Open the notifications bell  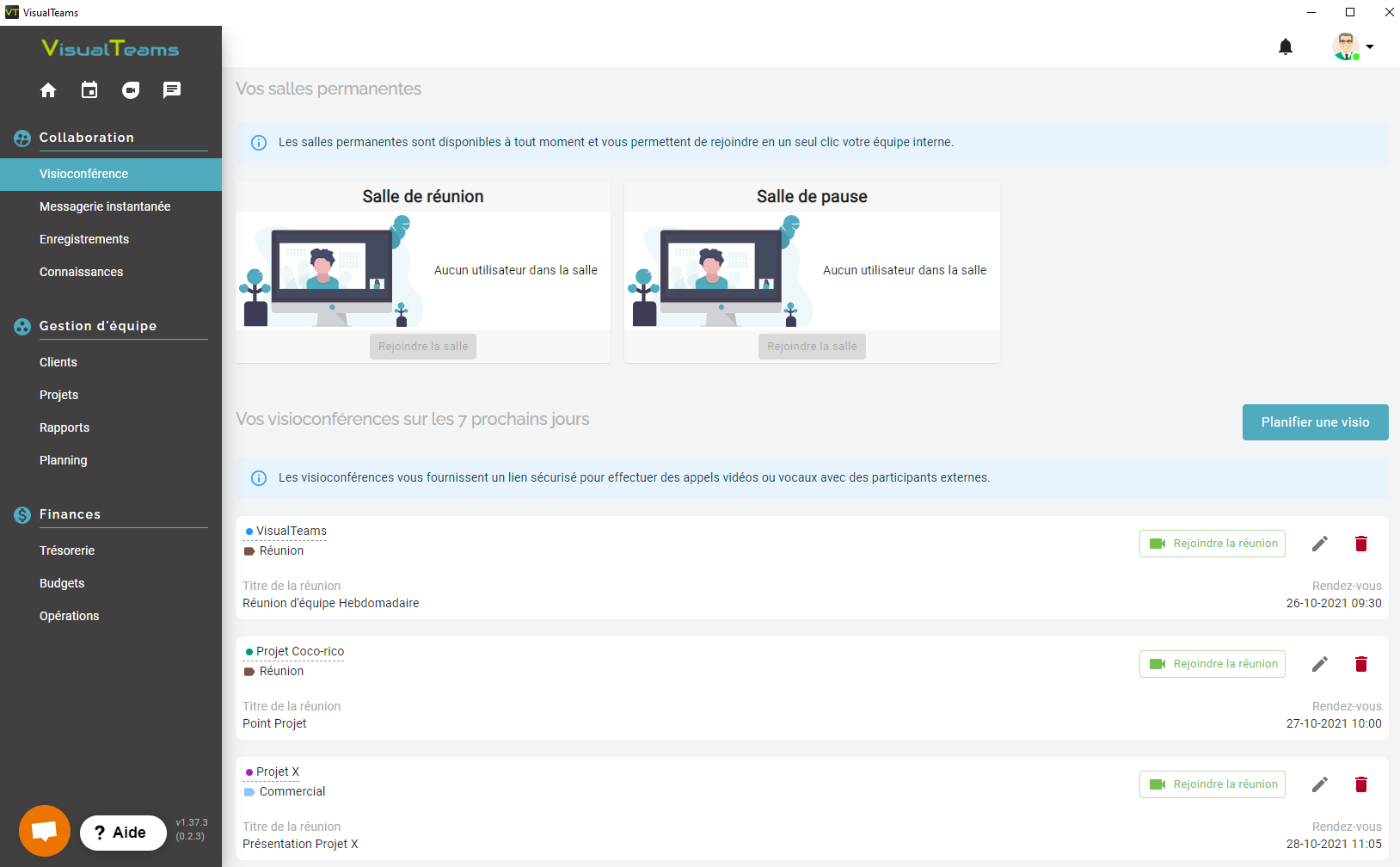[x=1286, y=47]
